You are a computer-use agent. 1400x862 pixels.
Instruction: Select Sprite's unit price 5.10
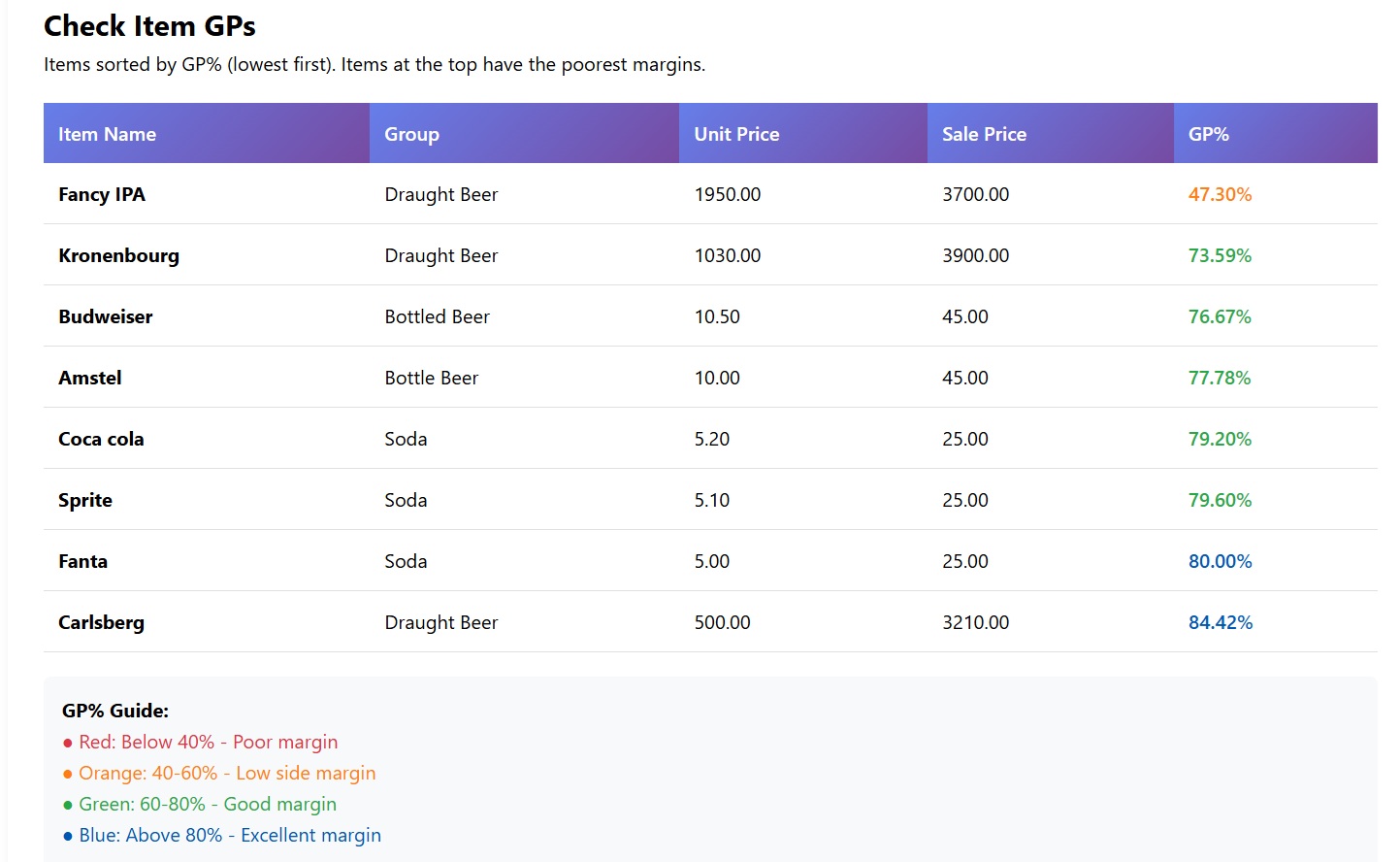coord(711,500)
